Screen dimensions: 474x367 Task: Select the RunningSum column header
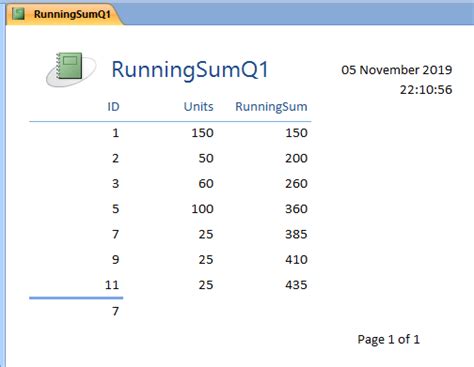tap(271, 107)
